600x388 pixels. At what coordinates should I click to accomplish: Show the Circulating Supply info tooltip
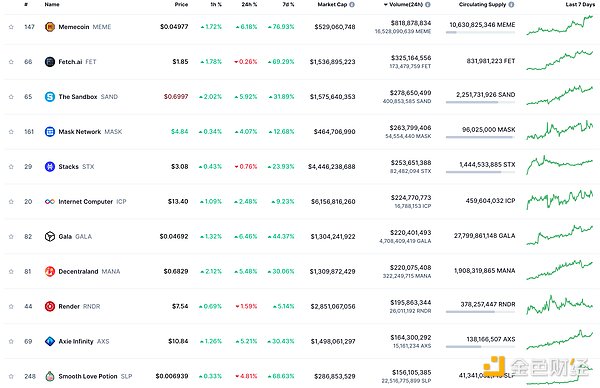[x=511, y=5]
